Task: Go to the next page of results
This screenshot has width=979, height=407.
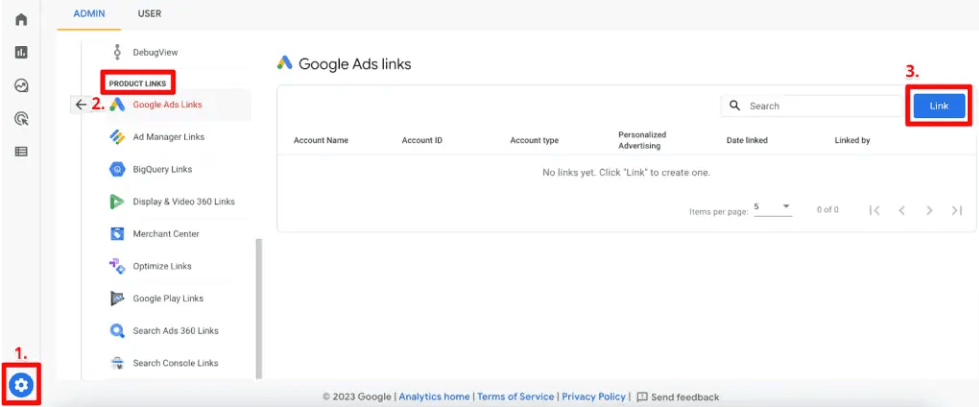Action: (929, 210)
